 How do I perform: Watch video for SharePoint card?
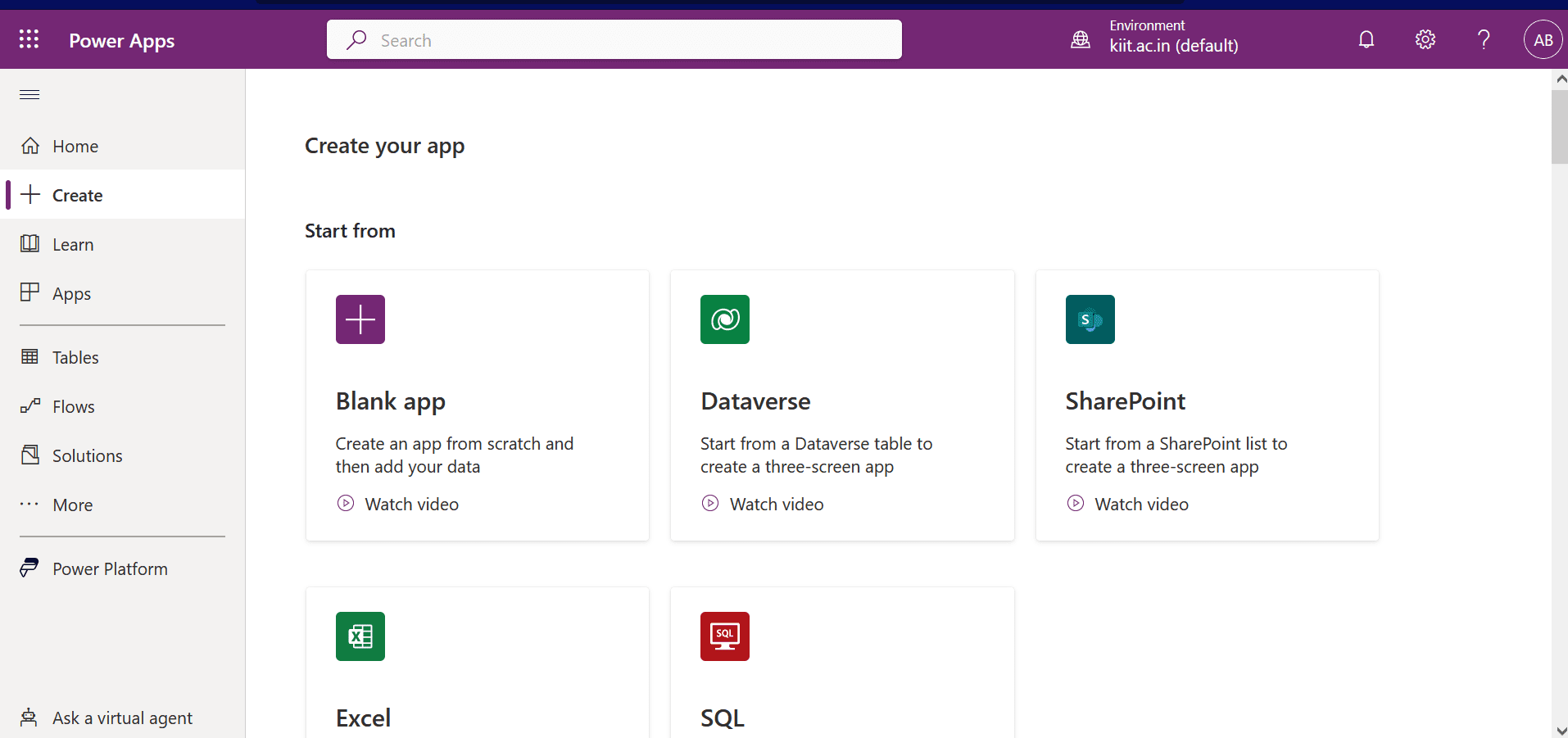pyautogui.click(x=1140, y=505)
